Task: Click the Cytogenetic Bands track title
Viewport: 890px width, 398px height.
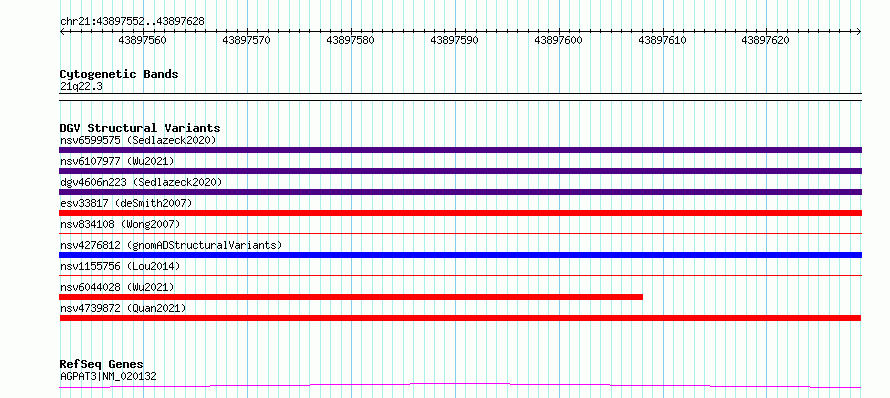Action: point(119,74)
